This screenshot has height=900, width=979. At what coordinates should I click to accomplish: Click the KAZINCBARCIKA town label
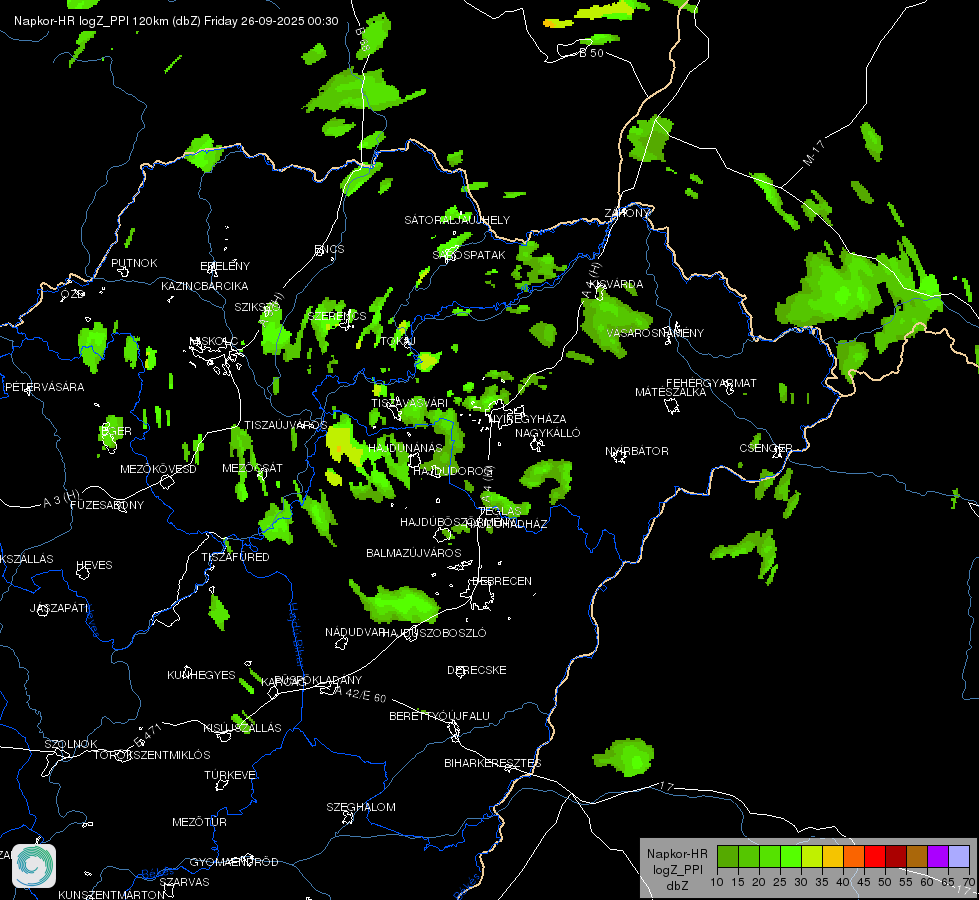point(205,286)
